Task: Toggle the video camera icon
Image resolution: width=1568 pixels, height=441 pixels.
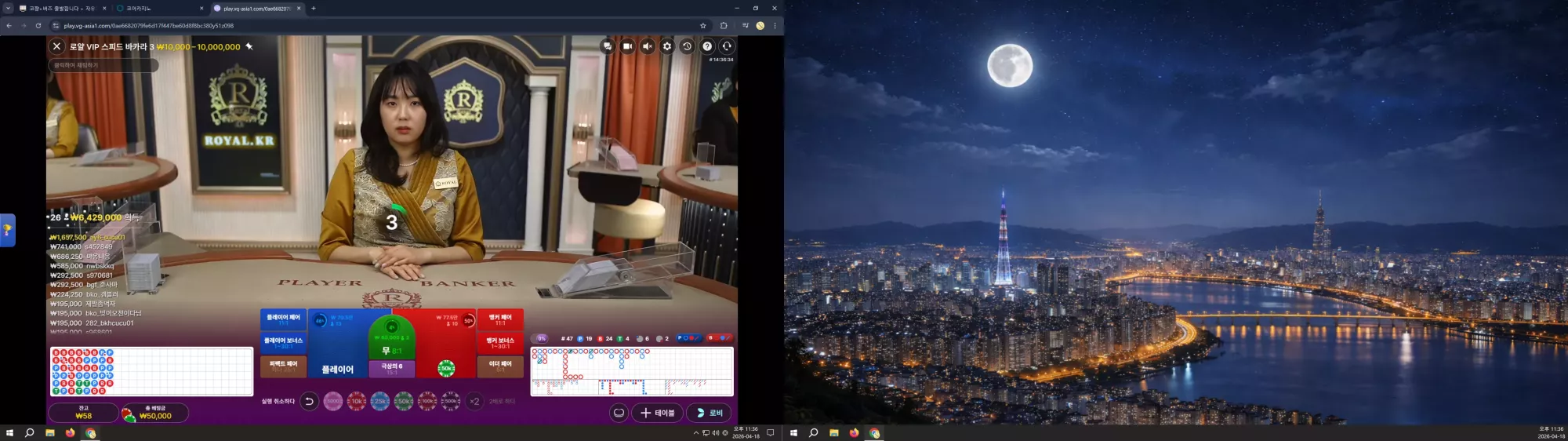Action: coord(627,46)
